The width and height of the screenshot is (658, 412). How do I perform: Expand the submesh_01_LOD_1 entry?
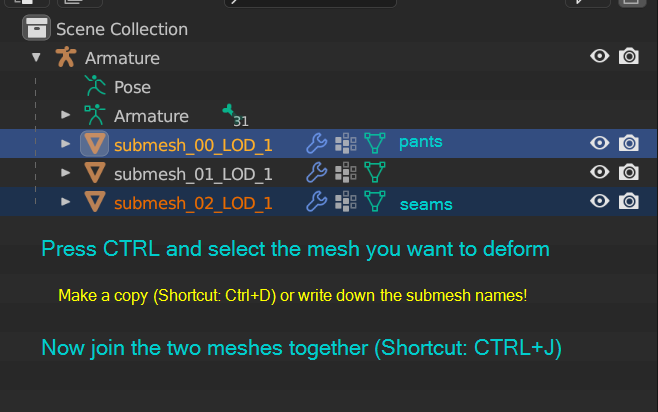coord(66,173)
